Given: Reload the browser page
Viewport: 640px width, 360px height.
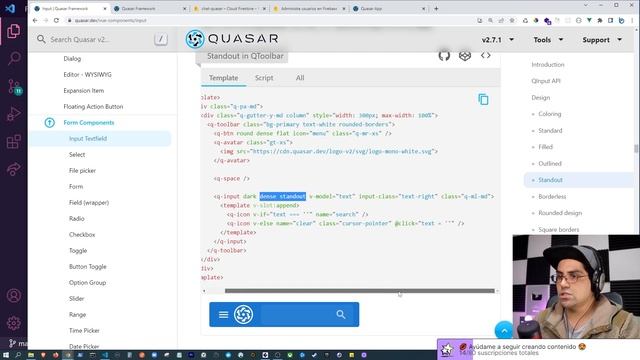Looking at the screenshot, I should tap(56, 20).
